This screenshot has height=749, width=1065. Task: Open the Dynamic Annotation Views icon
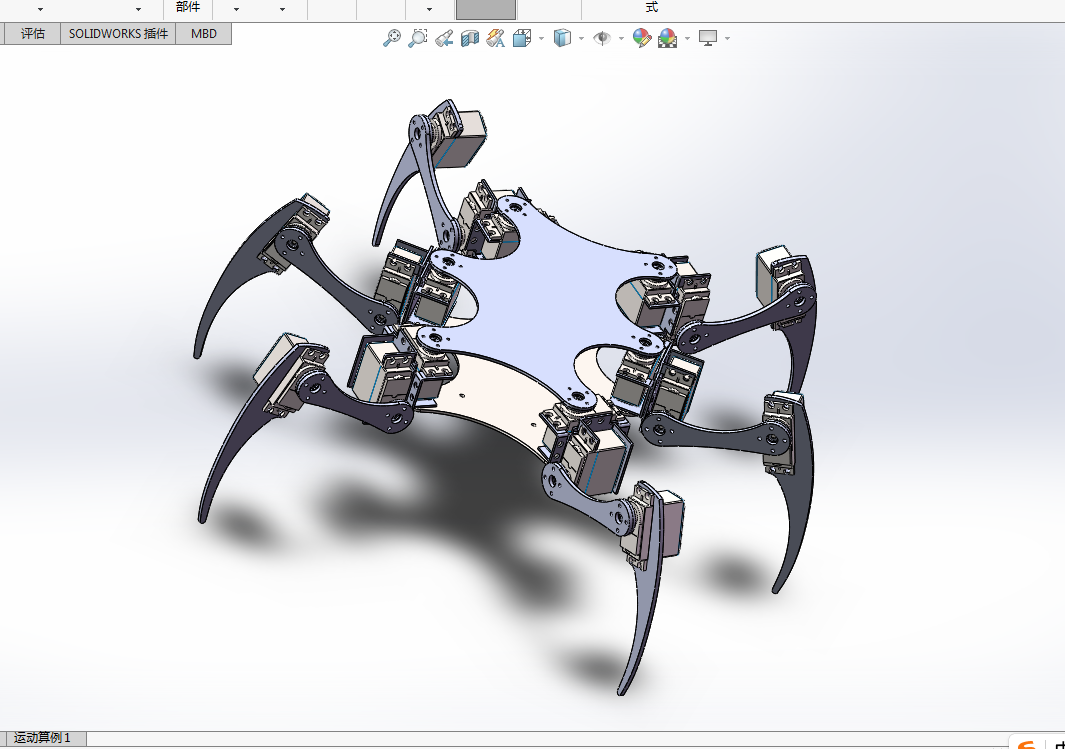pos(496,38)
